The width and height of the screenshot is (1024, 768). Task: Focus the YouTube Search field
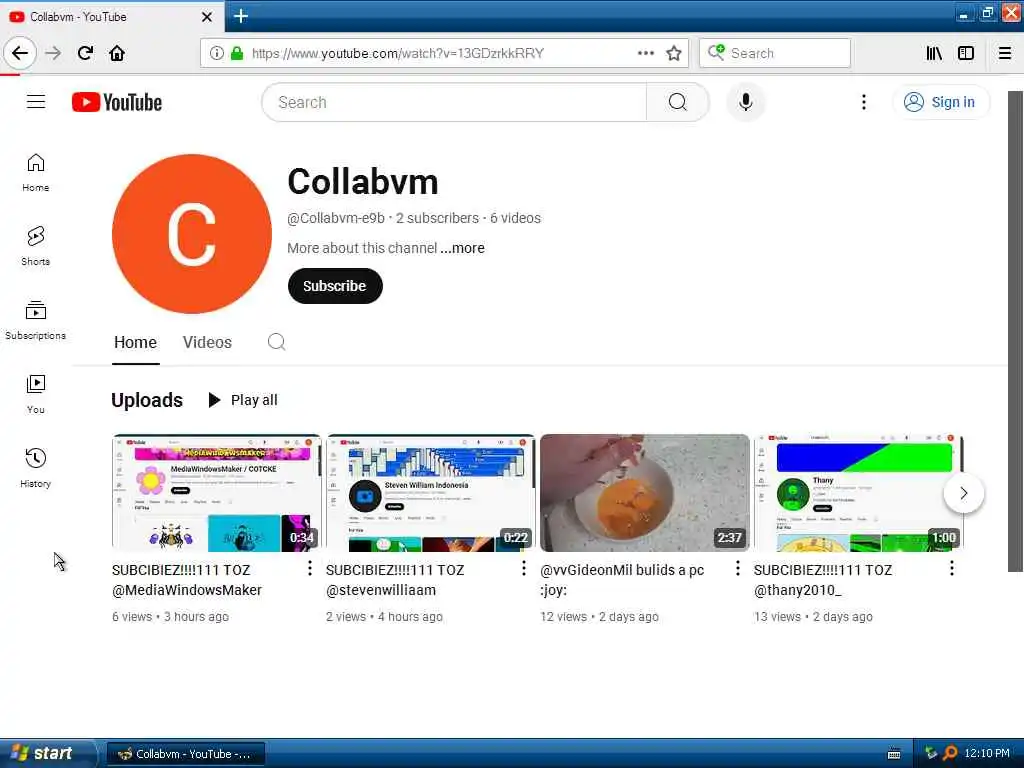point(455,102)
